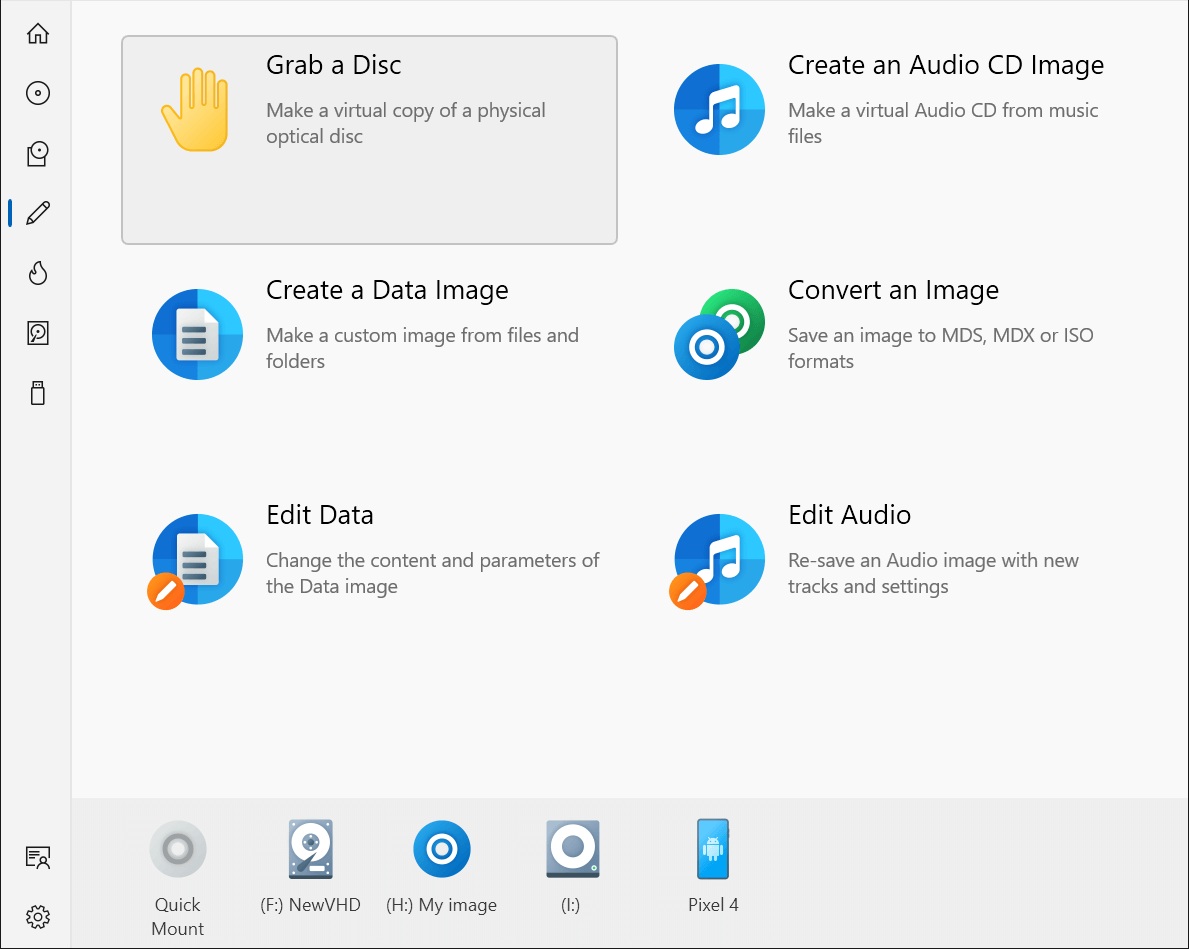This screenshot has width=1189, height=949.
Task: Open the Images disc icon in sidebar
Action: pyautogui.click(x=37, y=93)
